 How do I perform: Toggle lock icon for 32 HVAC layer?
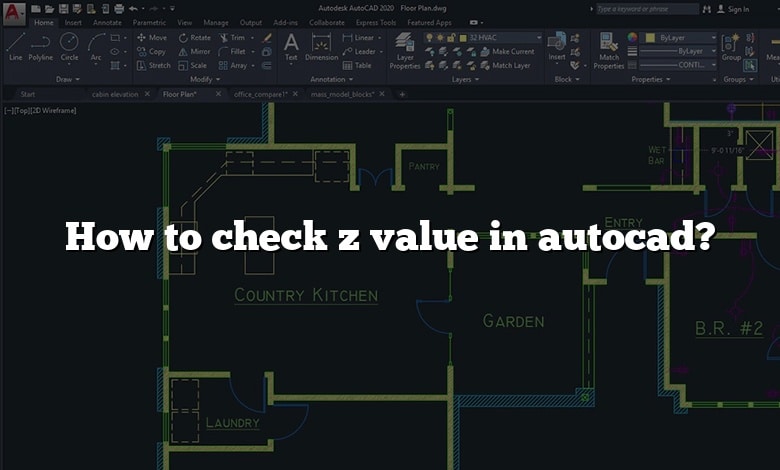tap(451, 37)
